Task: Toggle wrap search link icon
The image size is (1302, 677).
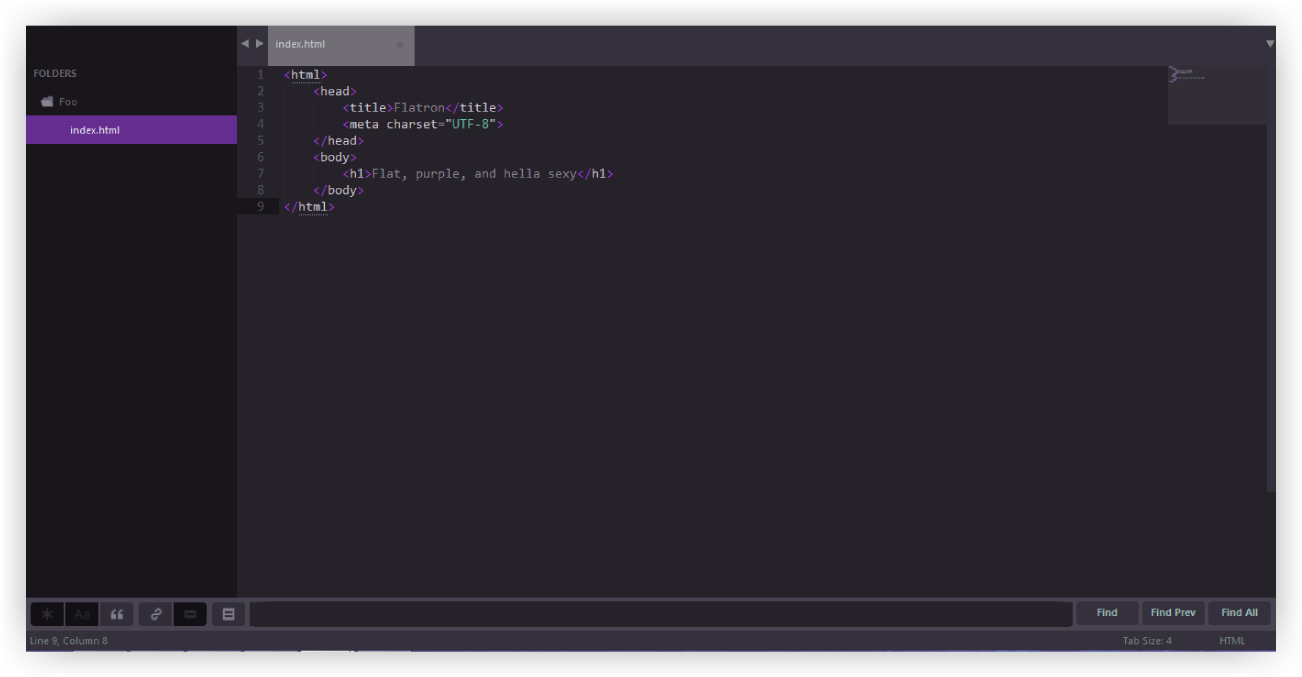Action: pos(155,614)
